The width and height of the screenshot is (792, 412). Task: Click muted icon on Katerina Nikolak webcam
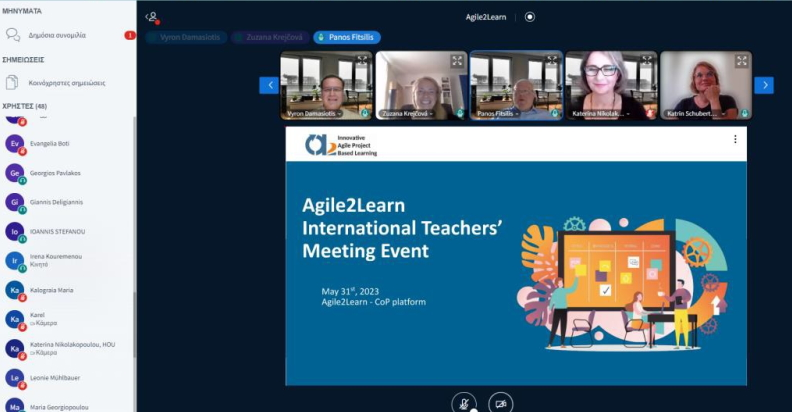650,114
